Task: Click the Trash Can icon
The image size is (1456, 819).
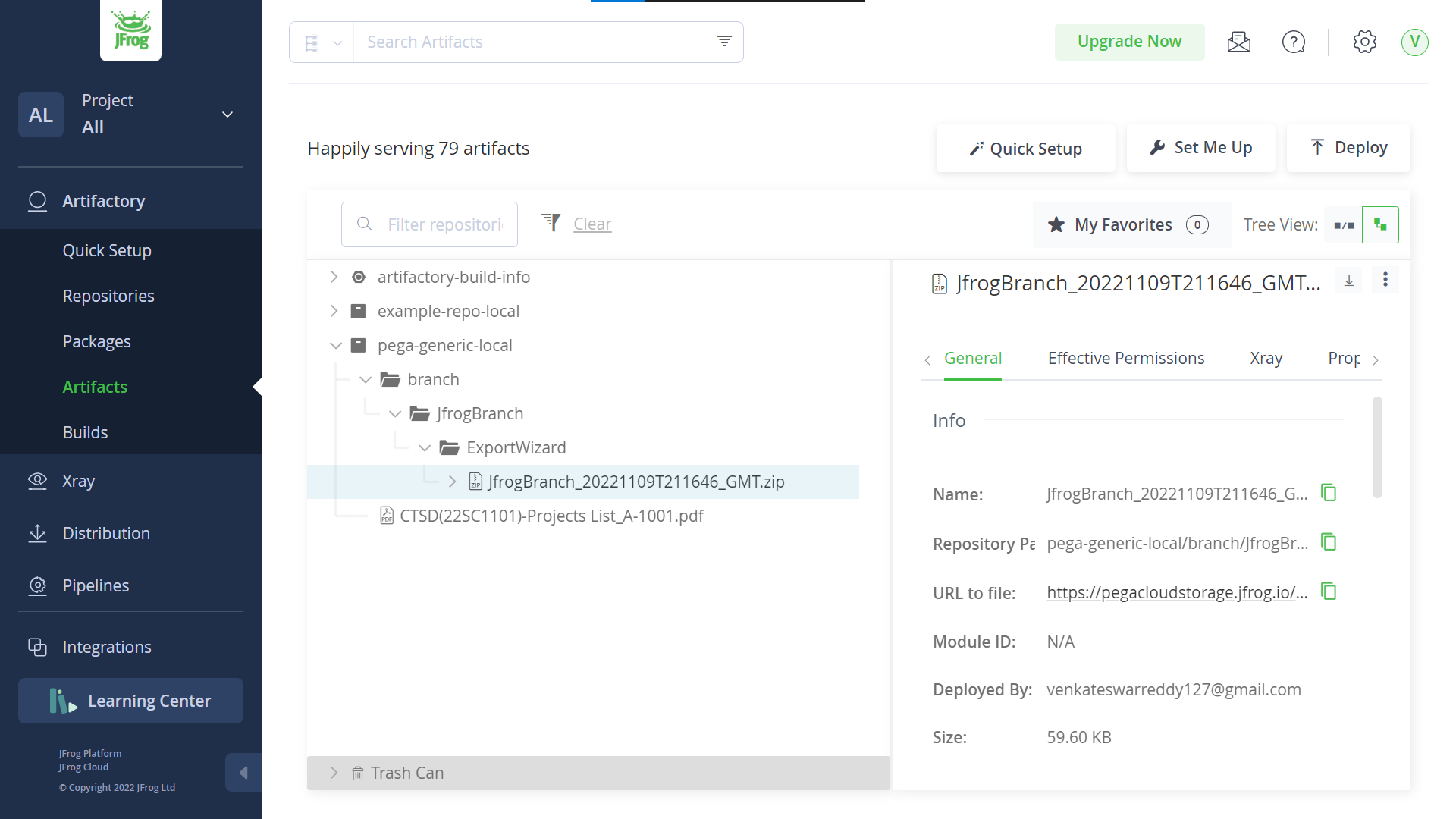Action: tap(357, 773)
